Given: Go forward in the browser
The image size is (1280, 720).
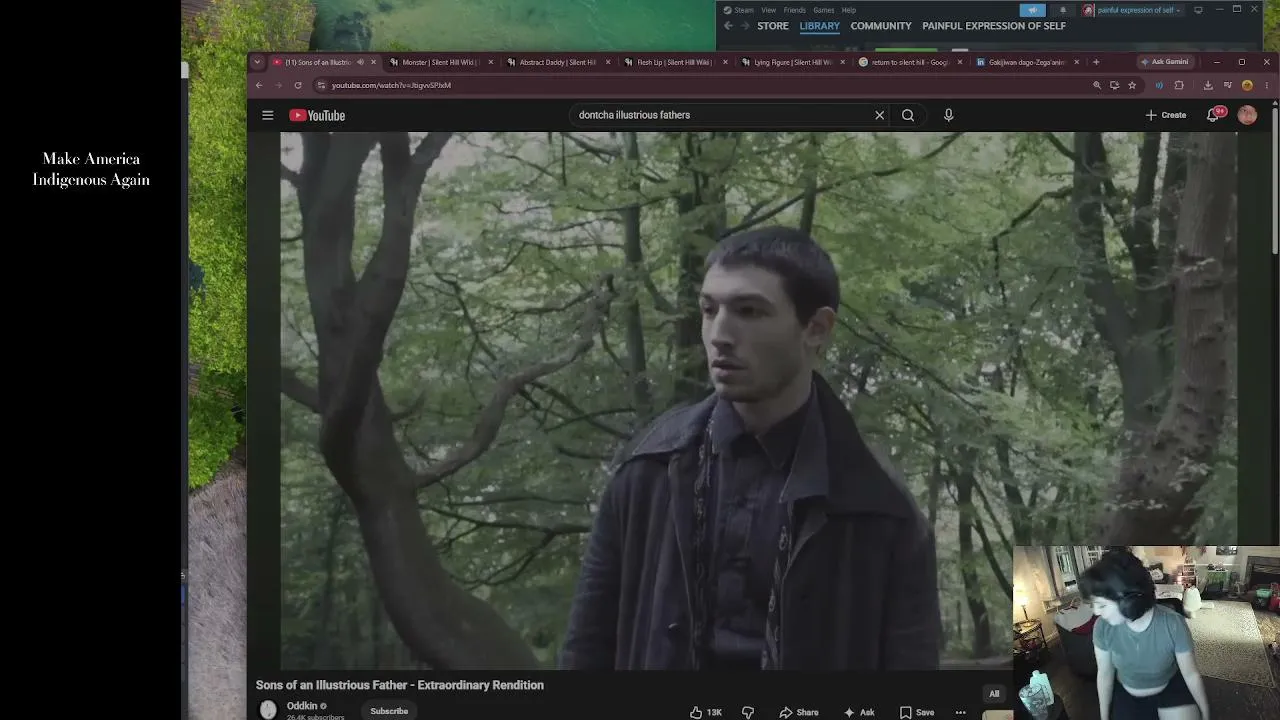Looking at the screenshot, I should 278,85.
